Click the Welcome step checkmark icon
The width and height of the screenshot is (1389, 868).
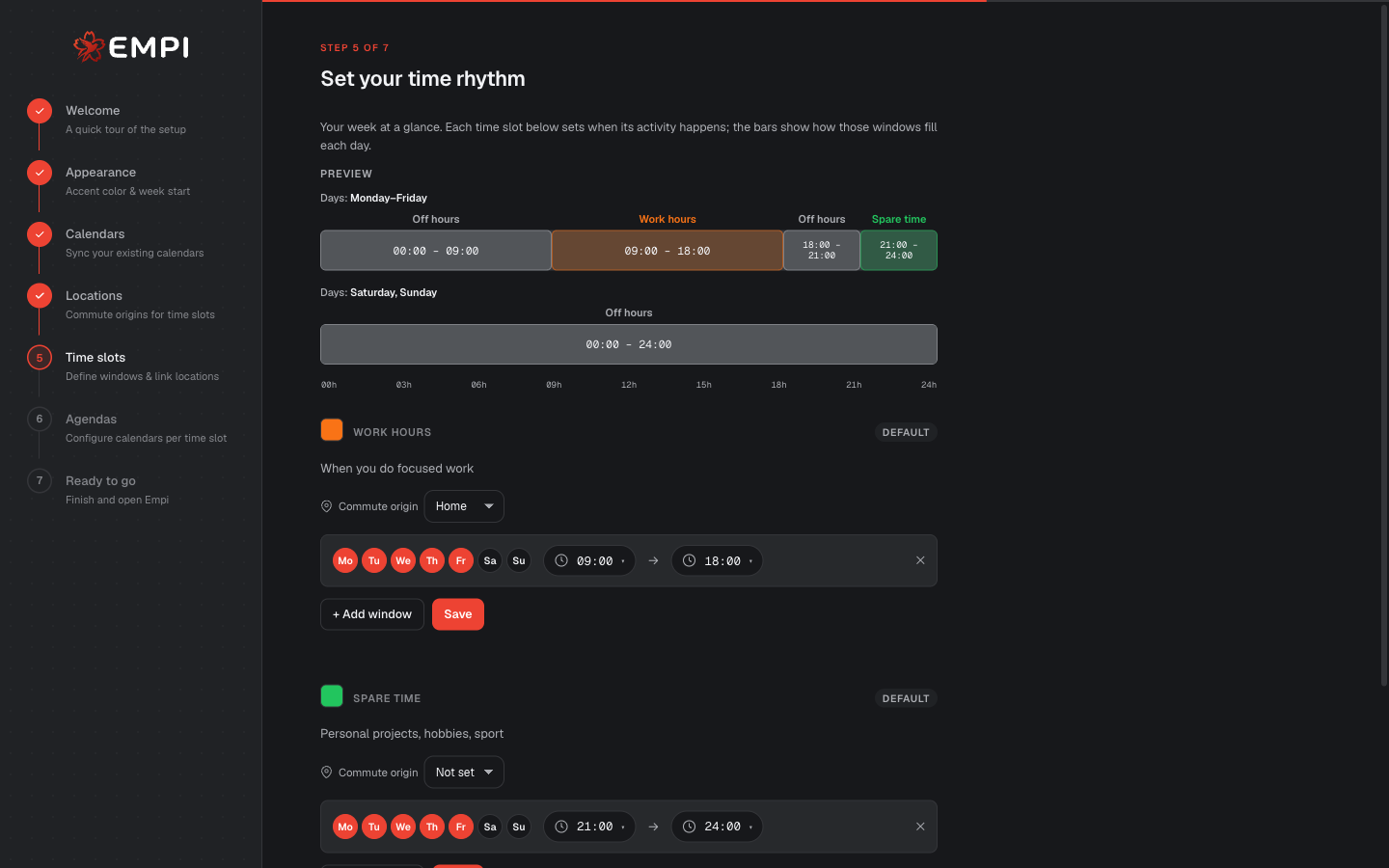(x=40, y=111)
